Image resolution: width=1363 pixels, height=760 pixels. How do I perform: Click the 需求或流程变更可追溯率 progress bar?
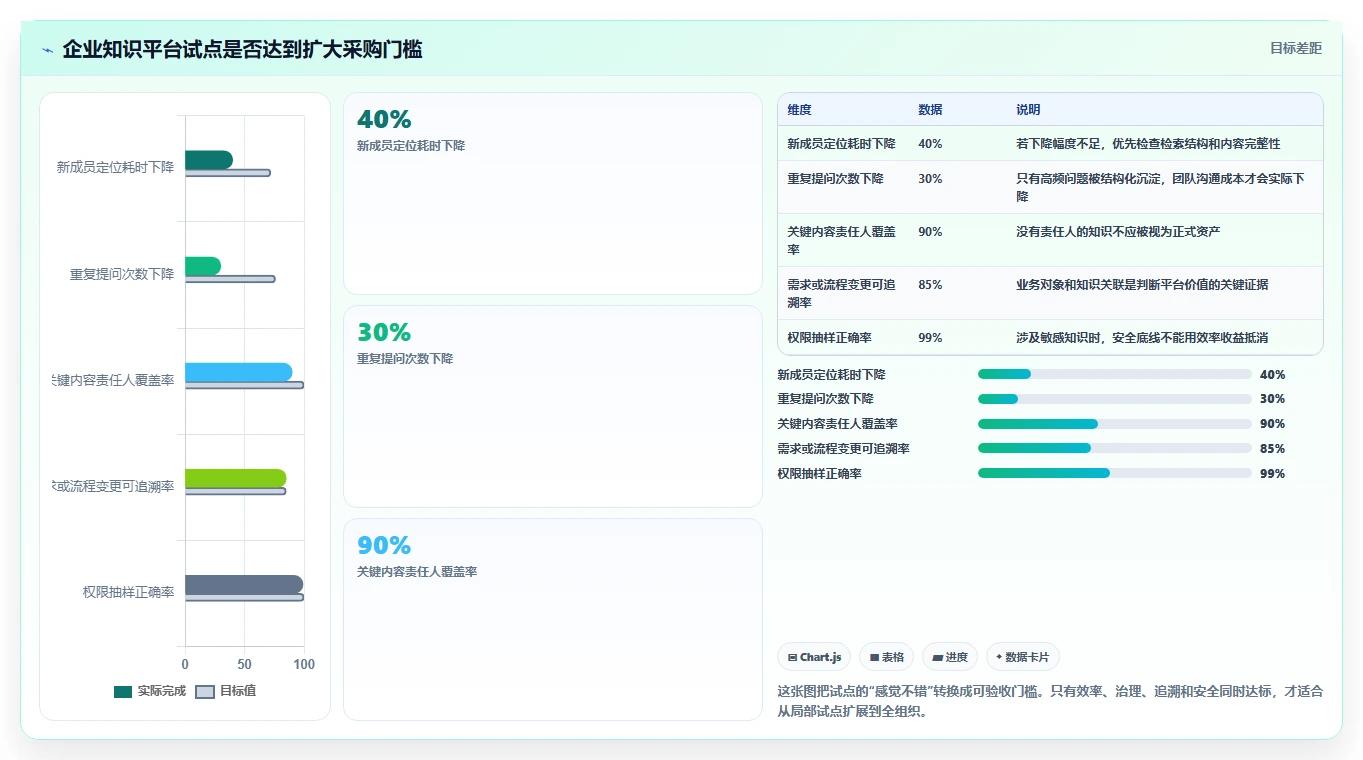(x=1115, y=449)
